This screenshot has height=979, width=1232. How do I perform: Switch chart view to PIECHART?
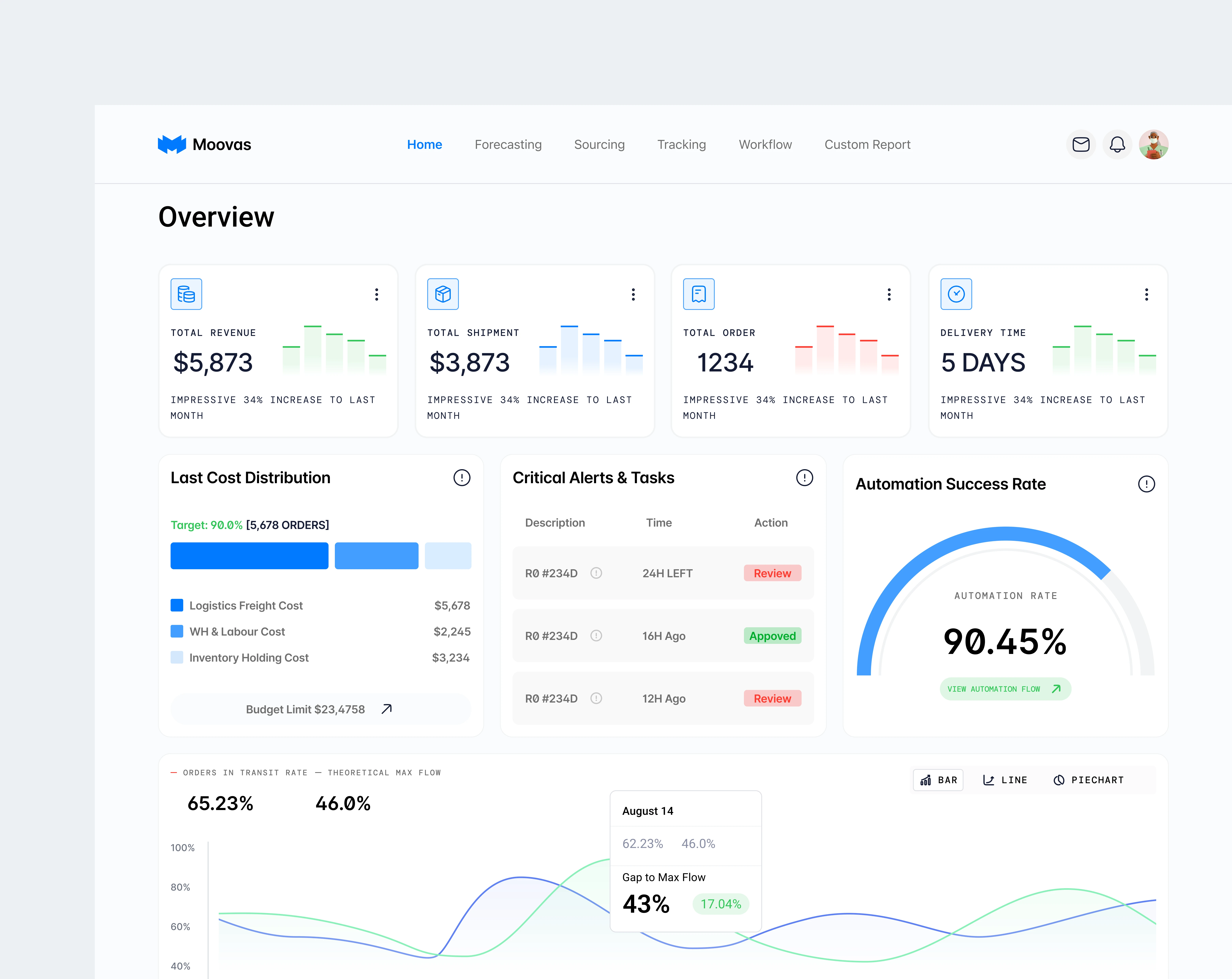[x=1089, y=780]
